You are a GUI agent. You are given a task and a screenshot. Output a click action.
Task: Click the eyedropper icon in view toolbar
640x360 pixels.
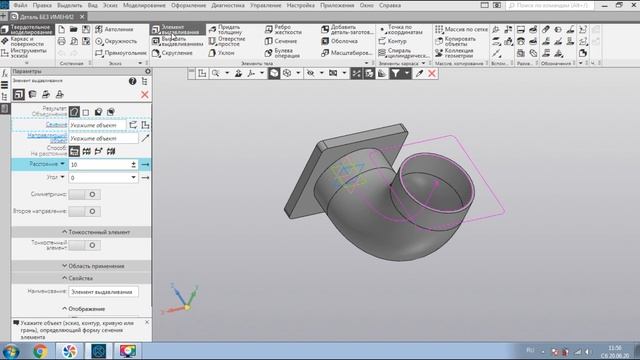click(x=419, y=73)
